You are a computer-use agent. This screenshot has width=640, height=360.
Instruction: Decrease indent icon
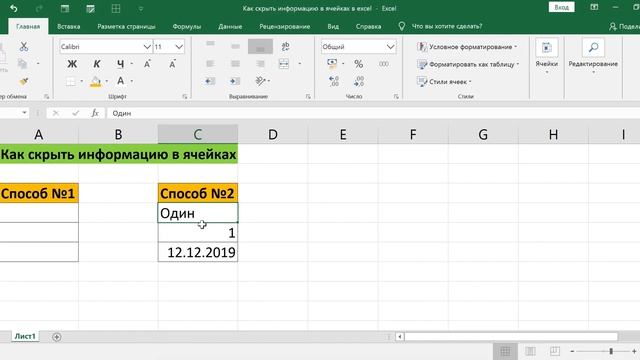point(210,81)
